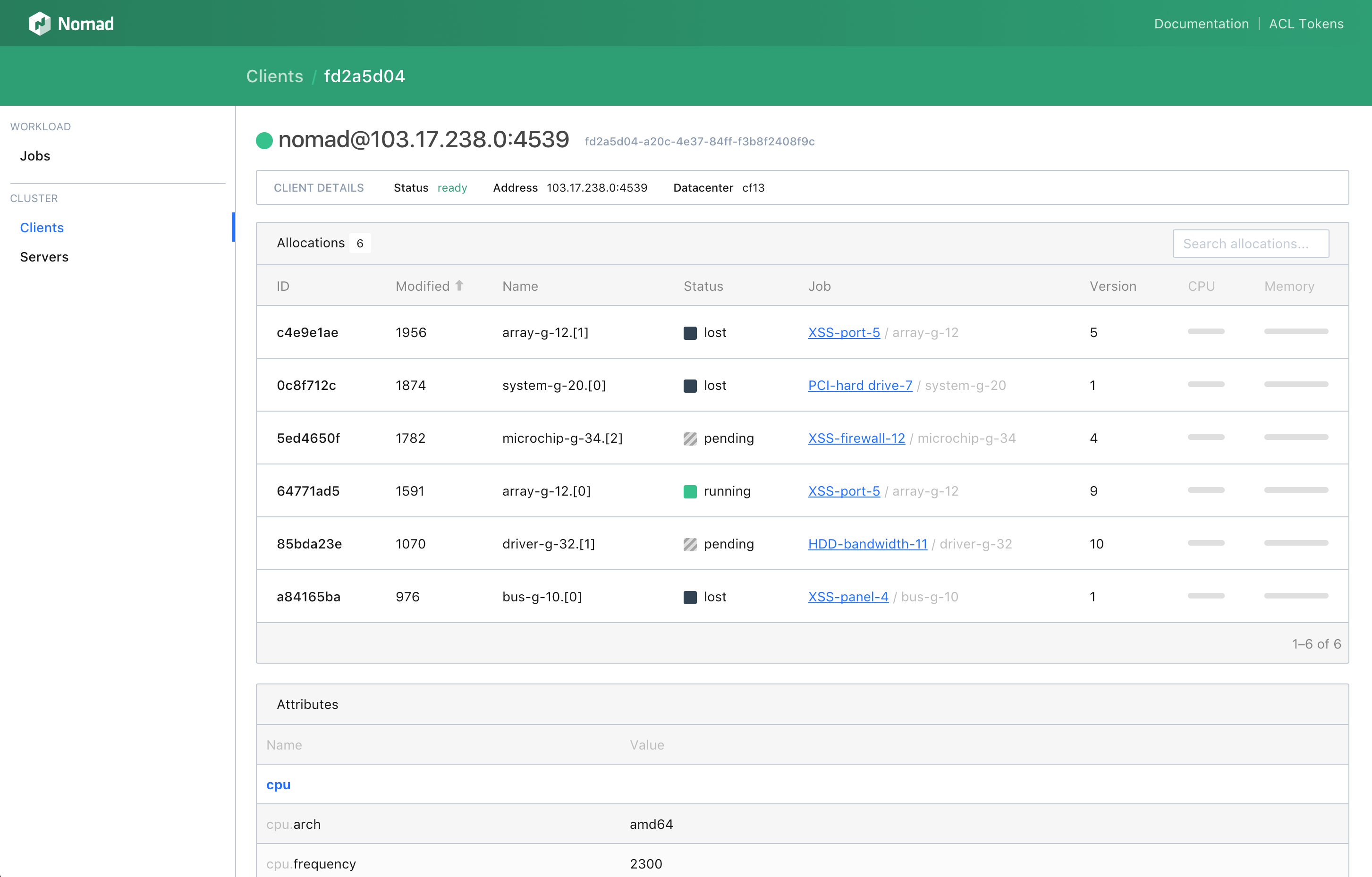Open allocation c4e9e1ae
This screenshot has width=1372, height=877.
[x=308, y=333]
